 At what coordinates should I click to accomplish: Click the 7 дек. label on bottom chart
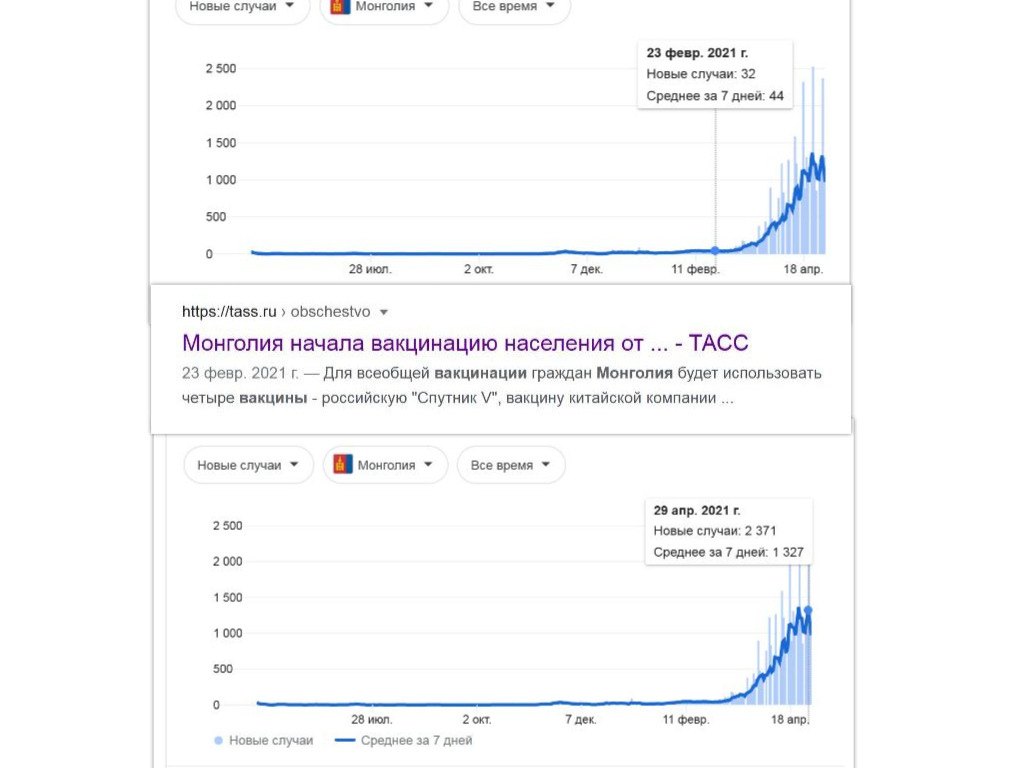point(581,720)
